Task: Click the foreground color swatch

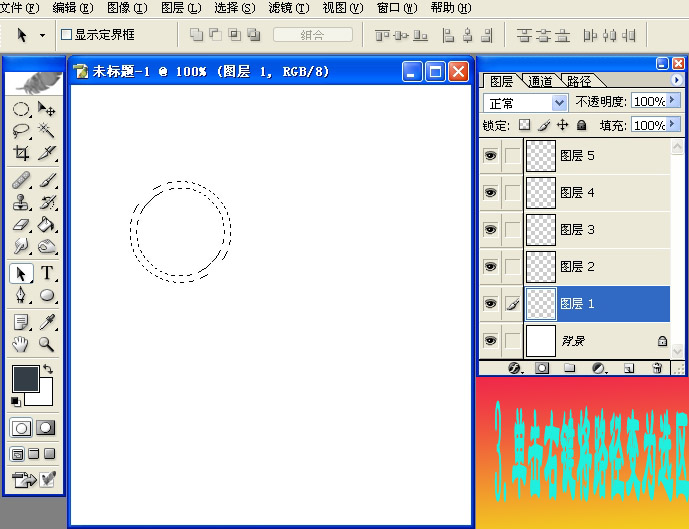Action: click(24, 378)
